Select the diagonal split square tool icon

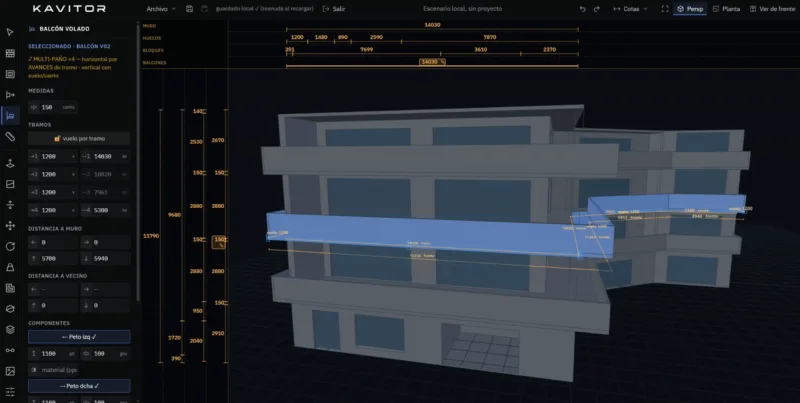[10, 184]
